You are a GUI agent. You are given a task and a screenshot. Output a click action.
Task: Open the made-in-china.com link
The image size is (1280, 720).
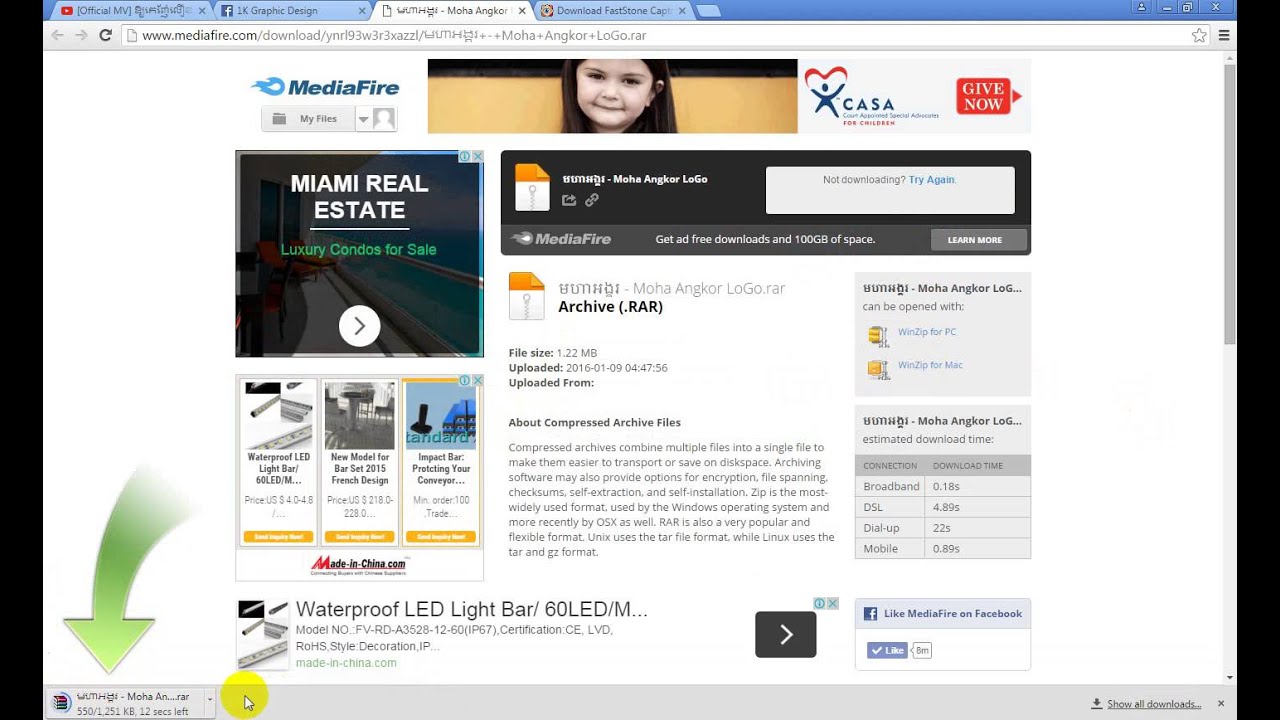(x=346, y=663)
